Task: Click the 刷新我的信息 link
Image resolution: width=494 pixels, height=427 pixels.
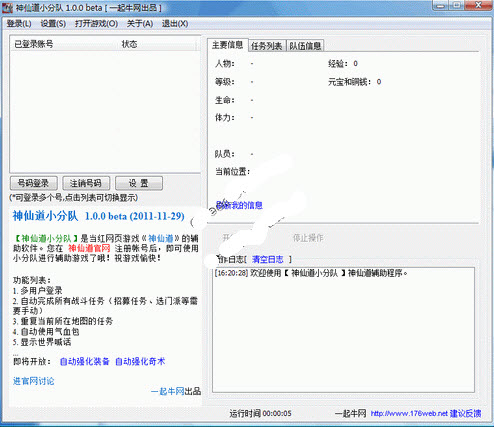Action: [239, 205]
